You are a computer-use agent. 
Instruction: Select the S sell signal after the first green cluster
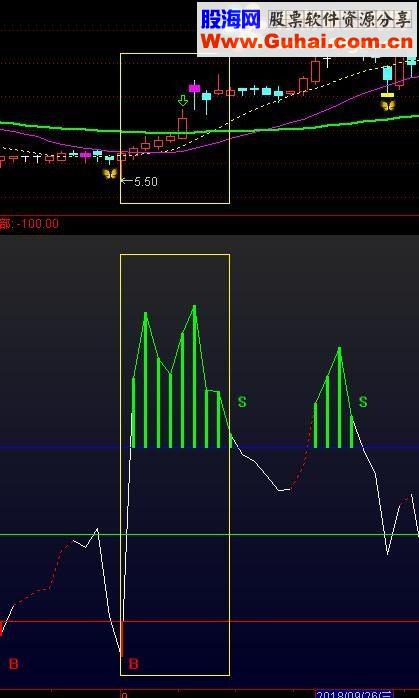242,402
